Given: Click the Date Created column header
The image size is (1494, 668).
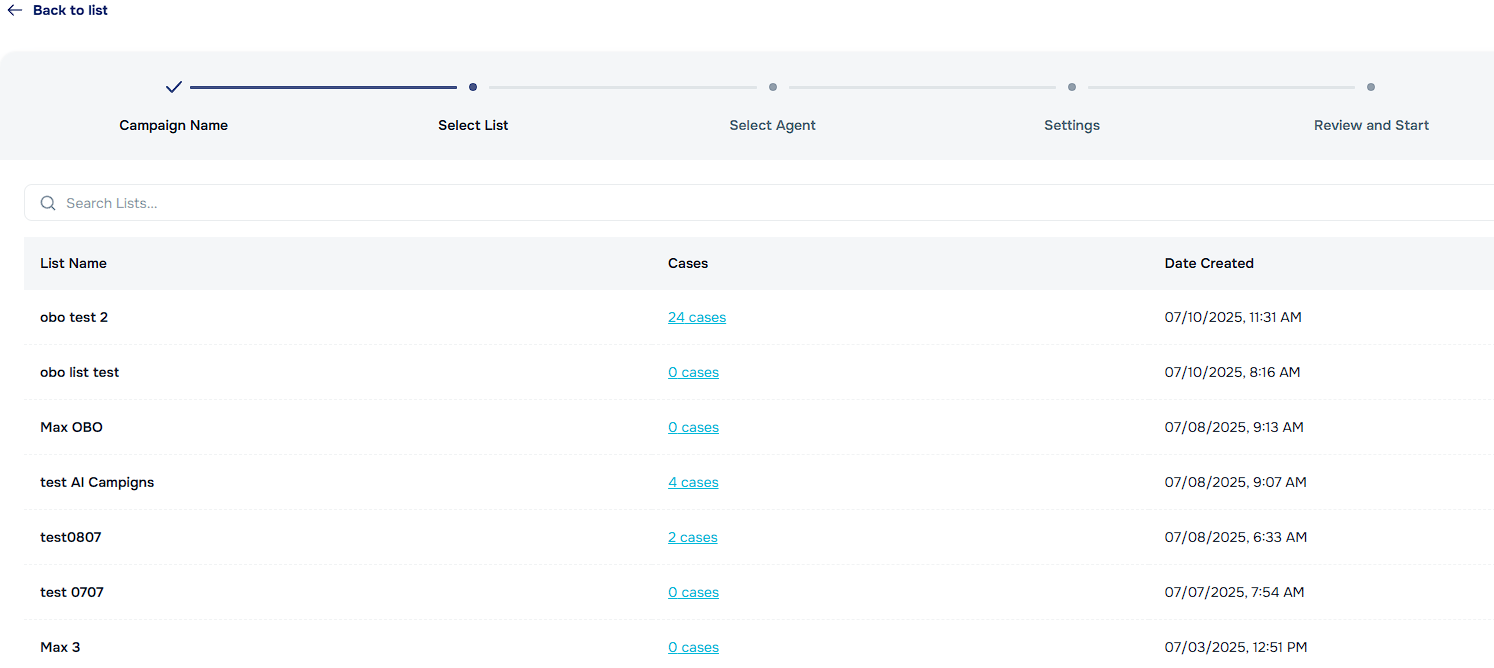Looking at the screenshot, I should [x=1209, y=263].
